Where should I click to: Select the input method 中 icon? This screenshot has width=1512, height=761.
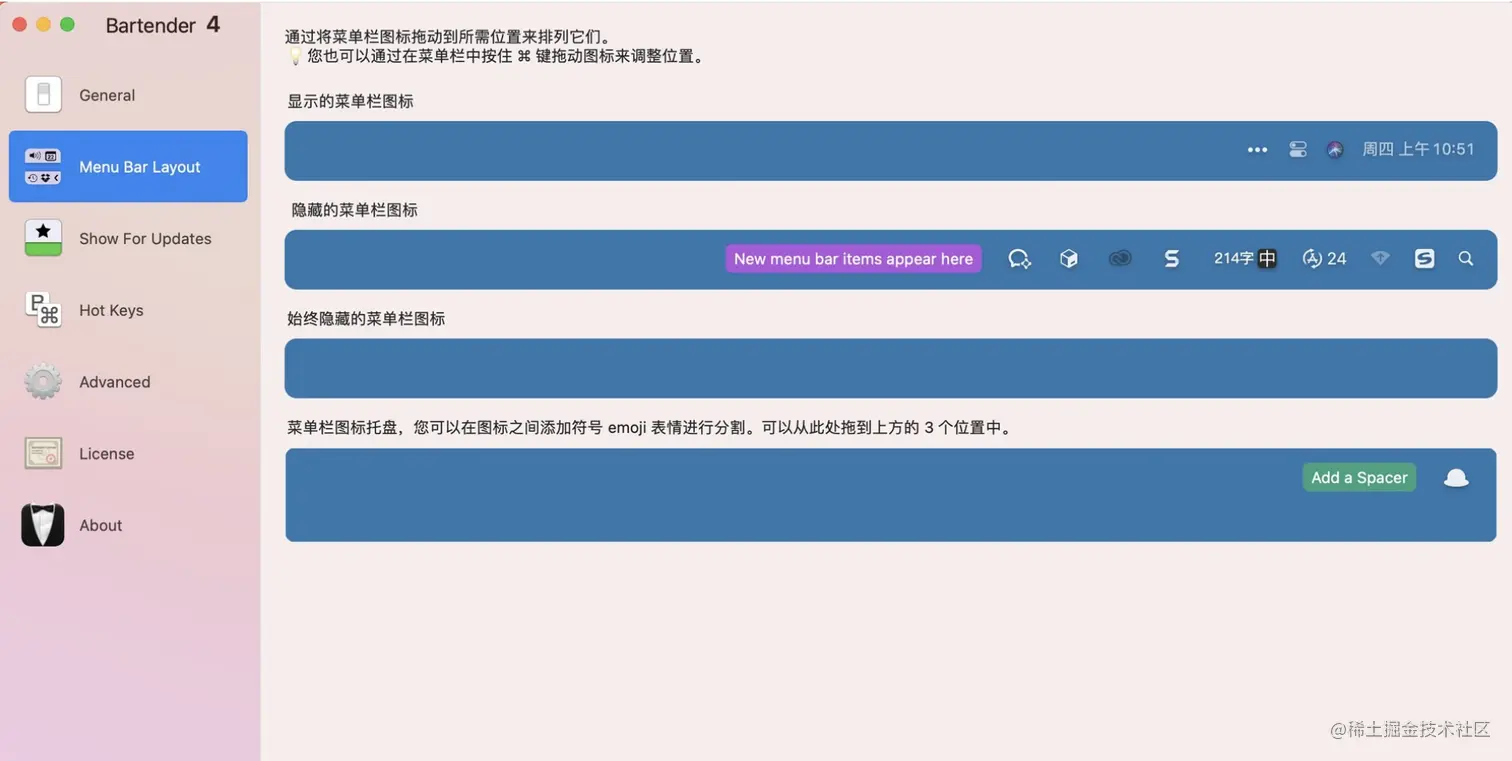pos(1267,258)
